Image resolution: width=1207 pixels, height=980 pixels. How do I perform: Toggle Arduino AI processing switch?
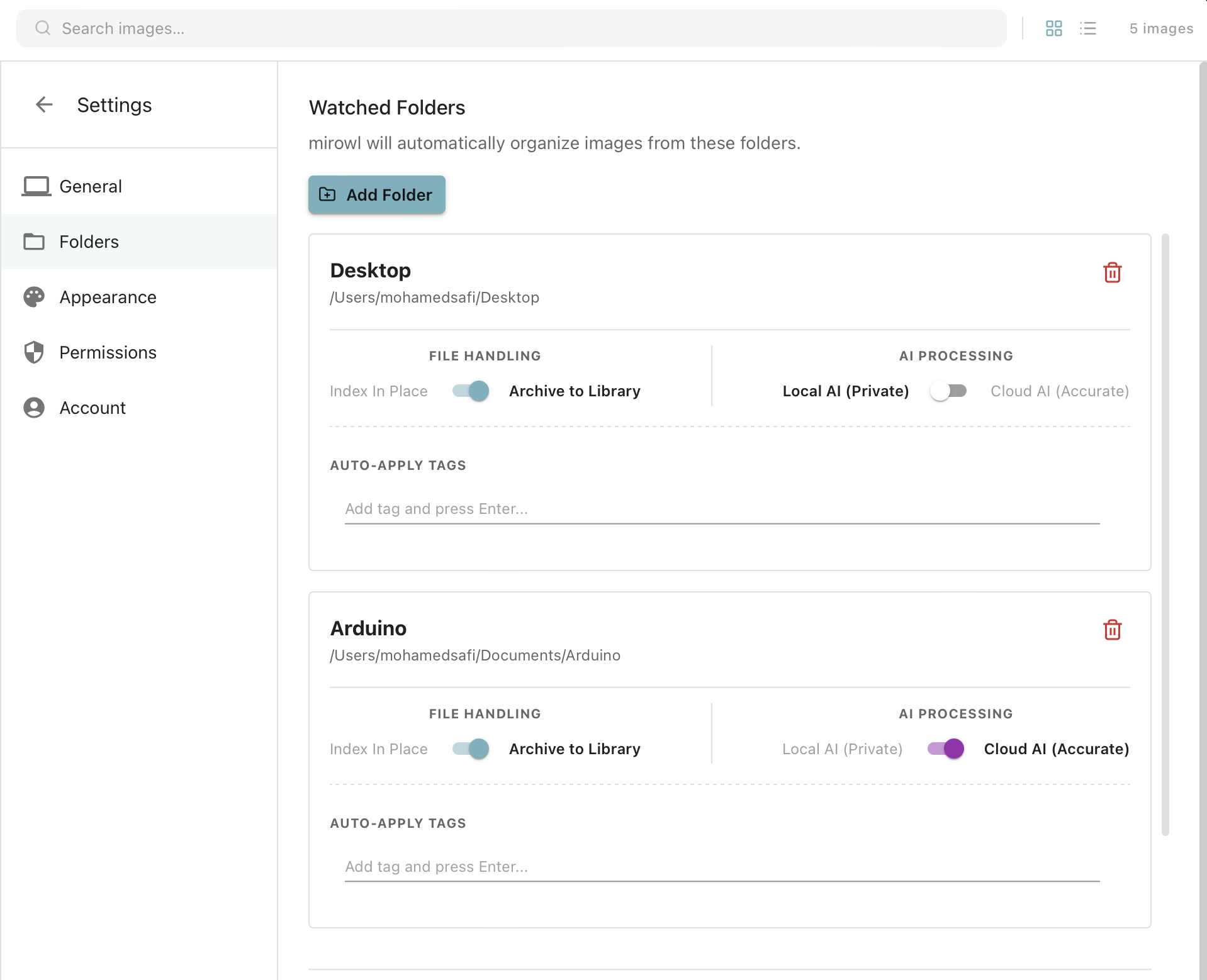point(946,749)
